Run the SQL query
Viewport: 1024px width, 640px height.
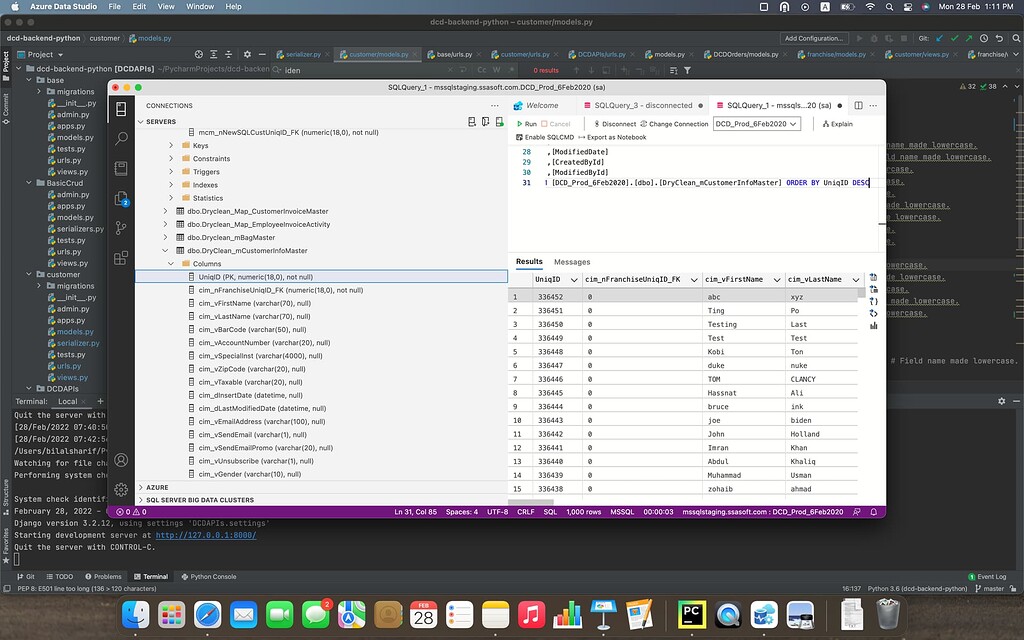(528, 124)
